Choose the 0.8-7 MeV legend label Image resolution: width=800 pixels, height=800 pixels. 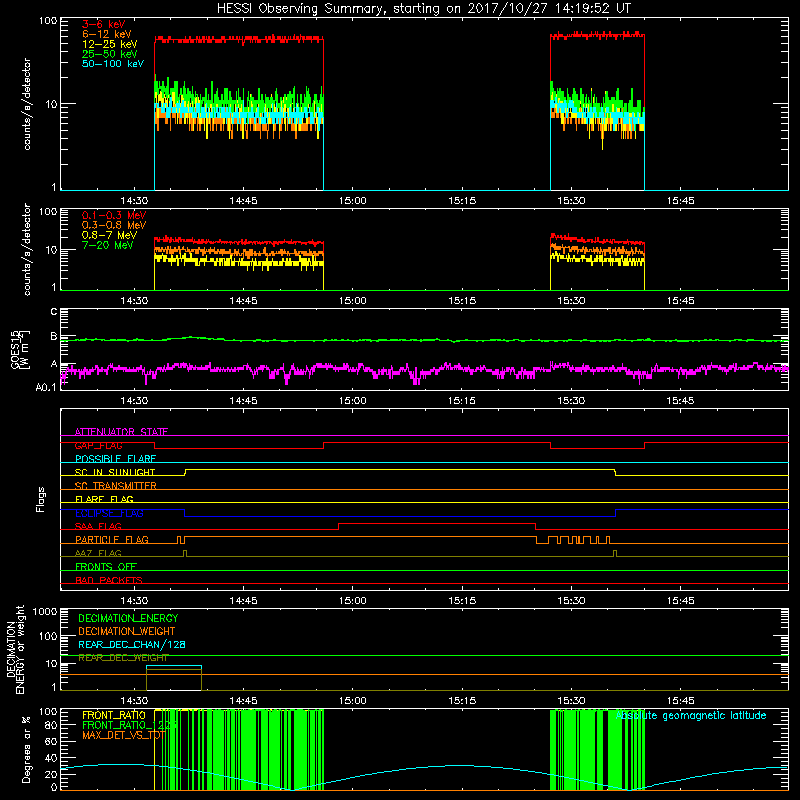109,235
